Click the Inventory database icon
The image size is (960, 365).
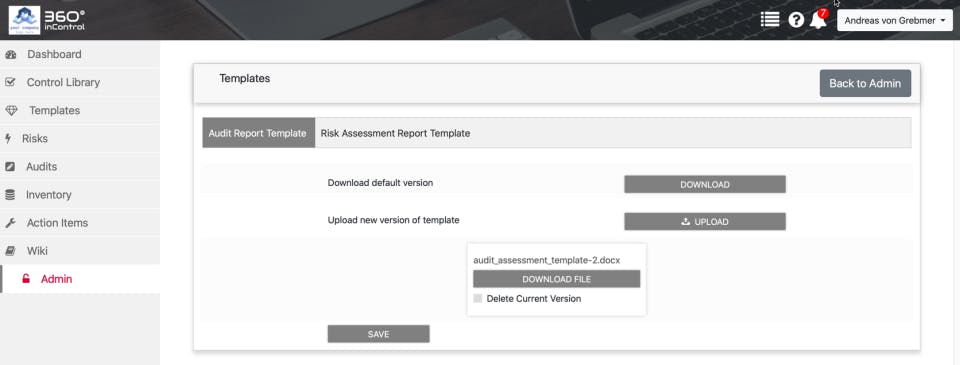click(10, 195)
